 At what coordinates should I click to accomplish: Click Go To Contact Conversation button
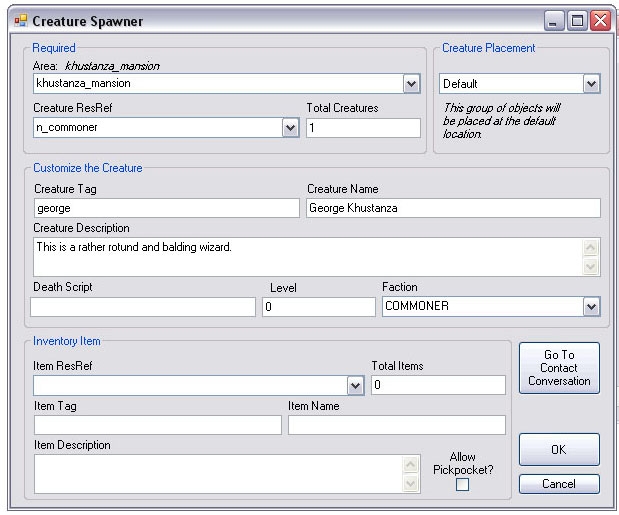559,368
